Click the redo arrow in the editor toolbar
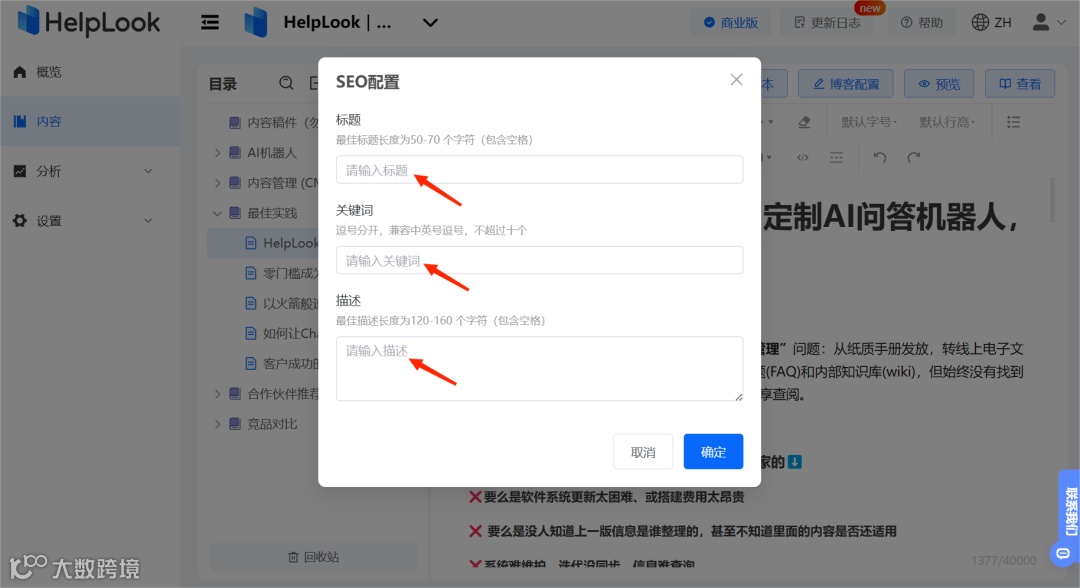The image size is (1080, 588). [x=912, y=157]
